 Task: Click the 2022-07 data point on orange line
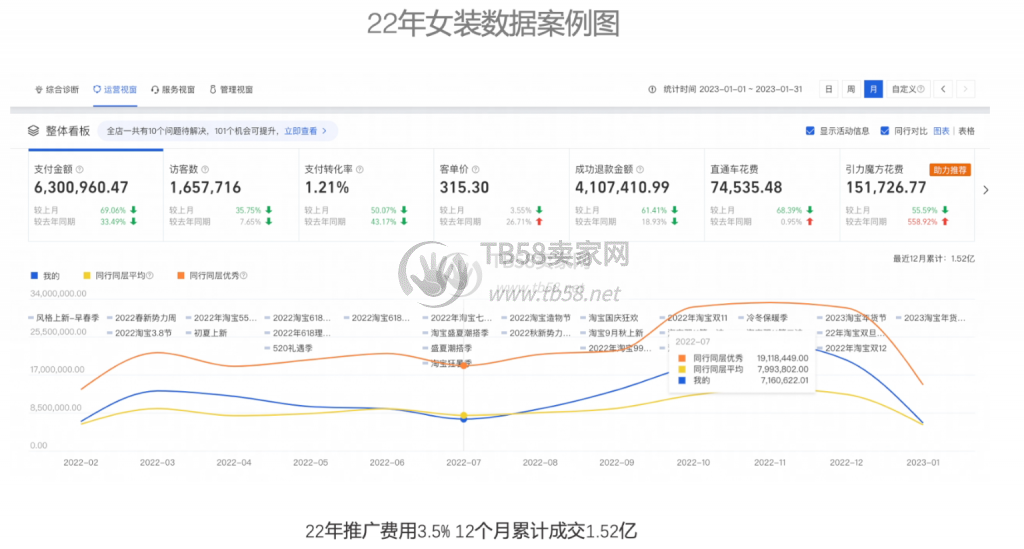464,366
